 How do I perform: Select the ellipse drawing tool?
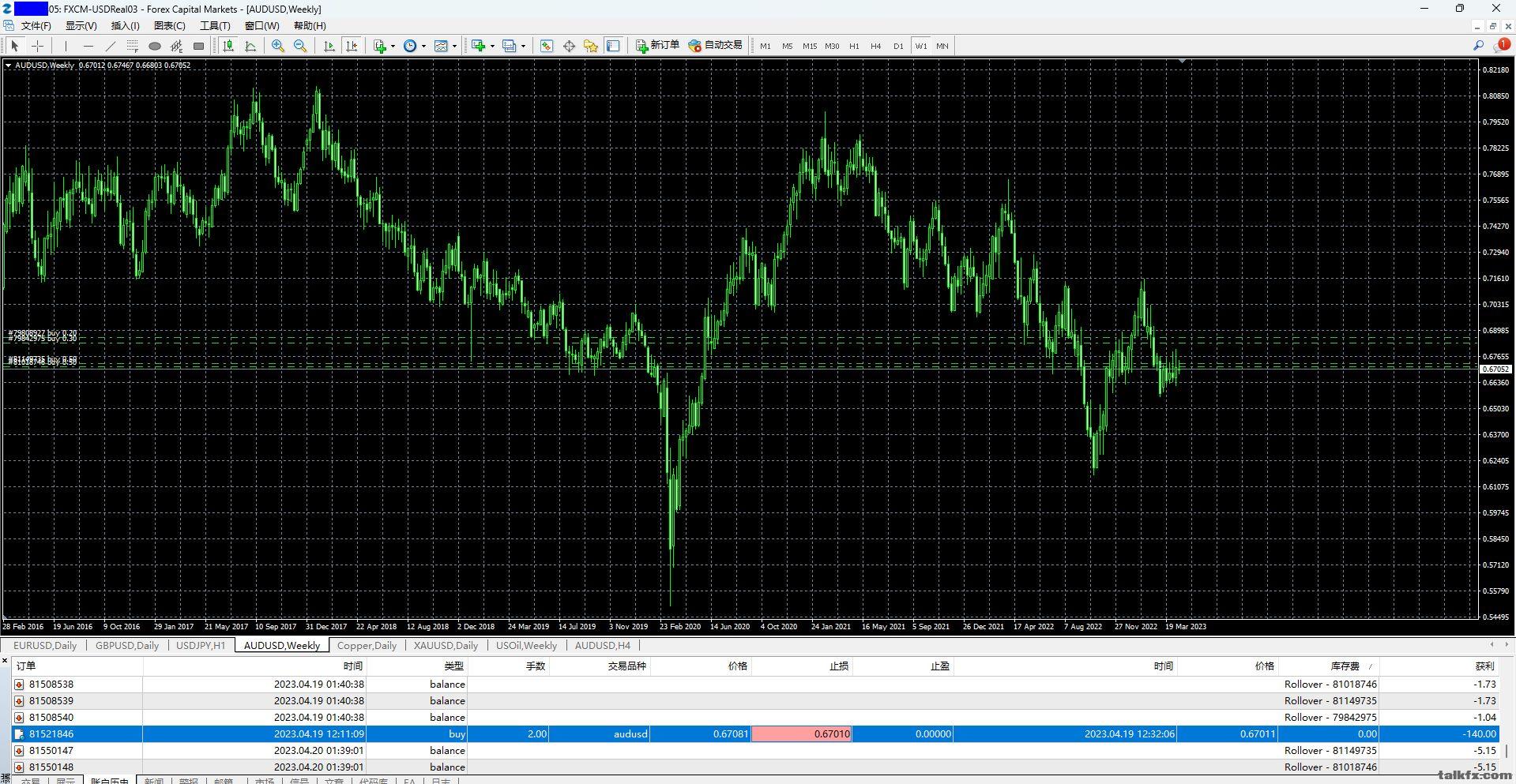155,46
